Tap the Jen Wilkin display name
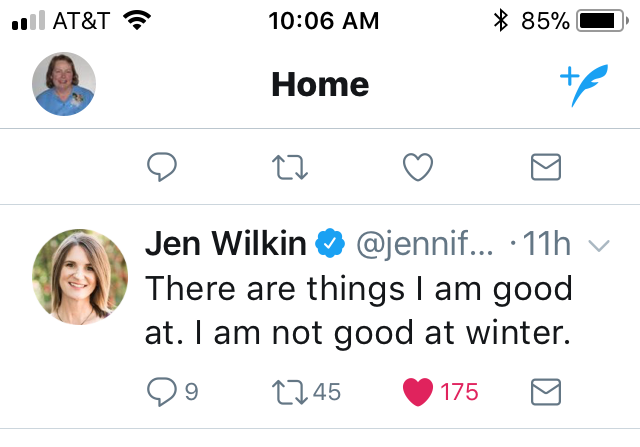 coord(226,244)
